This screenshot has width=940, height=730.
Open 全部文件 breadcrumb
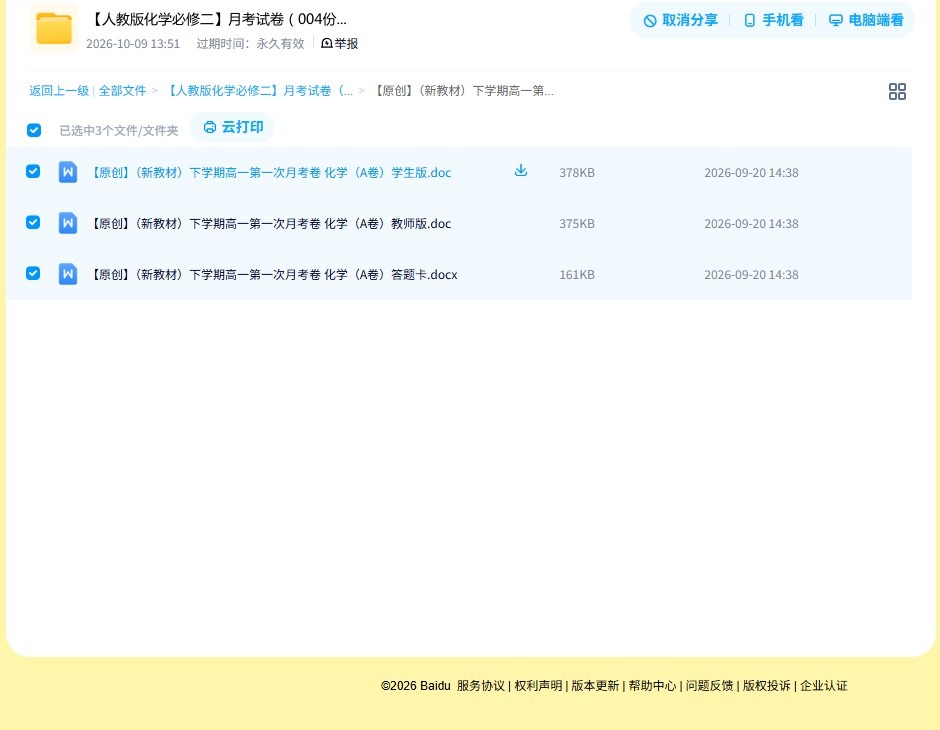(122, 91)
